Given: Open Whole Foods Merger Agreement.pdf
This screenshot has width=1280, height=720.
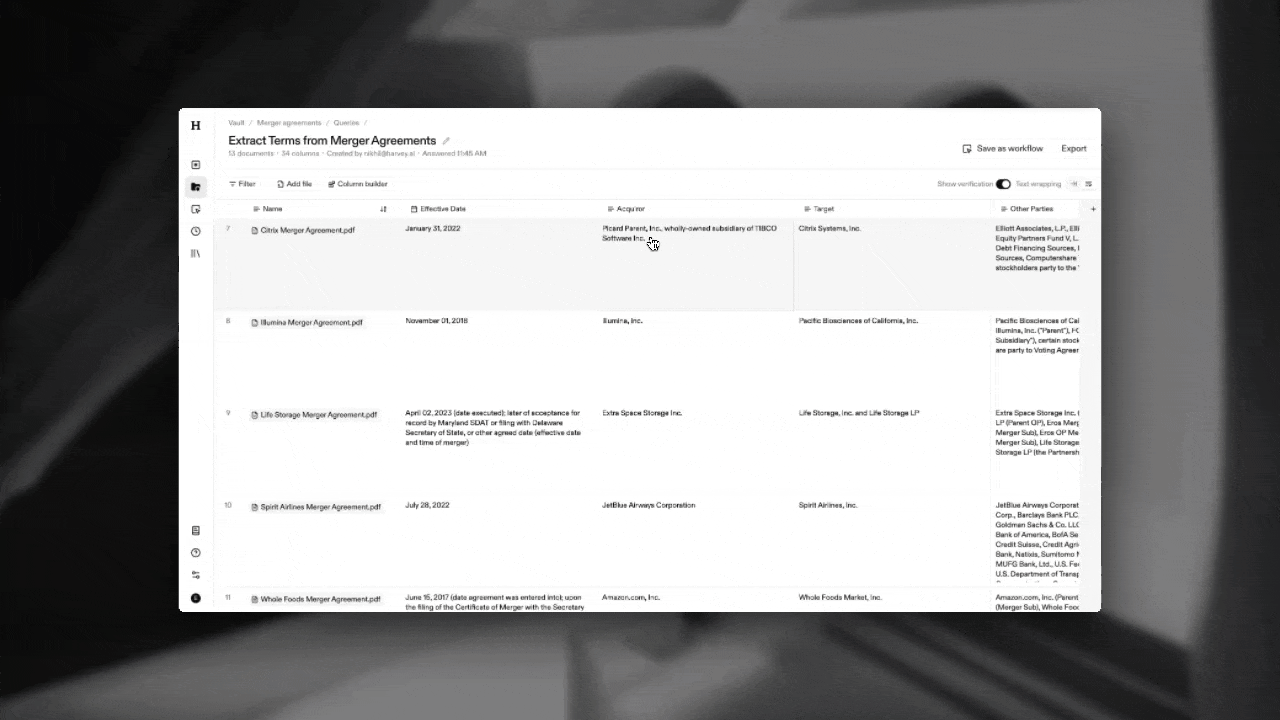Looking at the screenshot, I should click(x=315, y=599).
